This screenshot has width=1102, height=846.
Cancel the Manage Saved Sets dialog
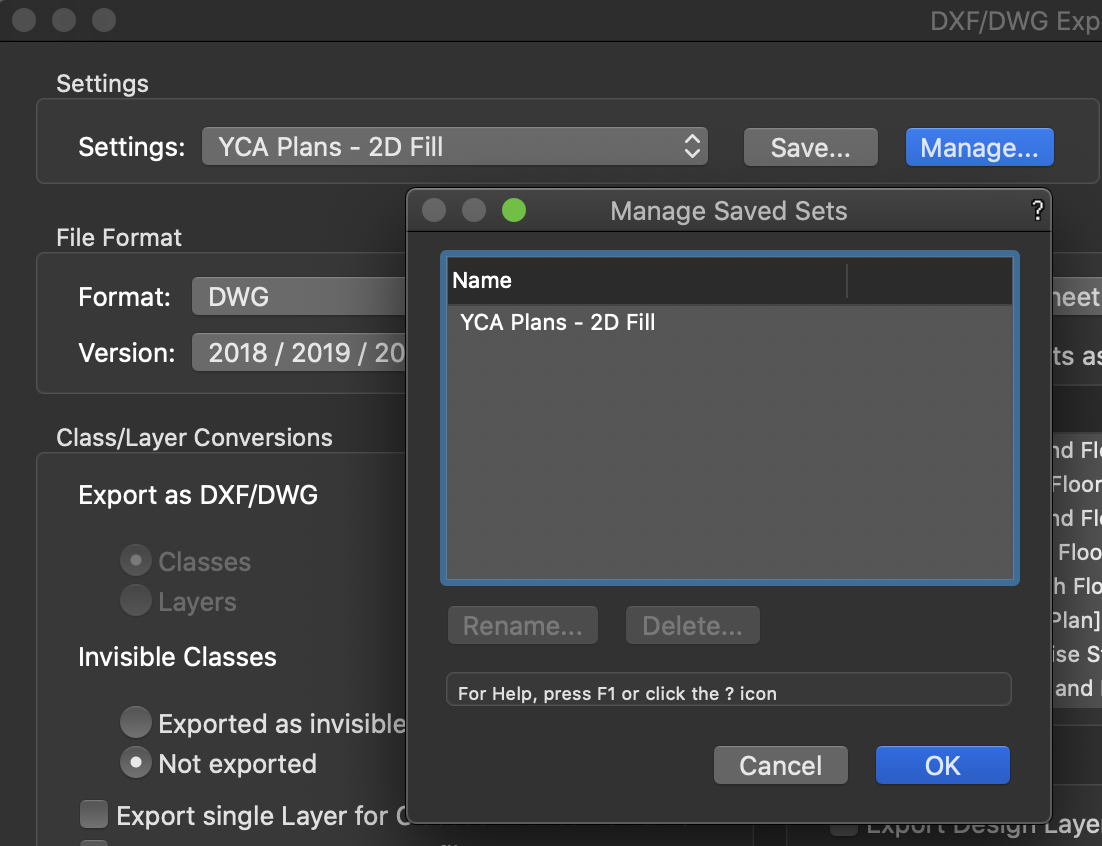pos(780,766)
